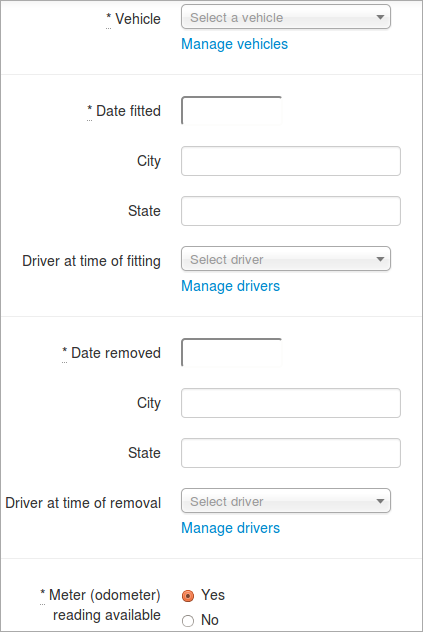This screenshot has width=423, height=632.
Task: Expand the Driver at time of removal dropdown
Action: [286, 501]
